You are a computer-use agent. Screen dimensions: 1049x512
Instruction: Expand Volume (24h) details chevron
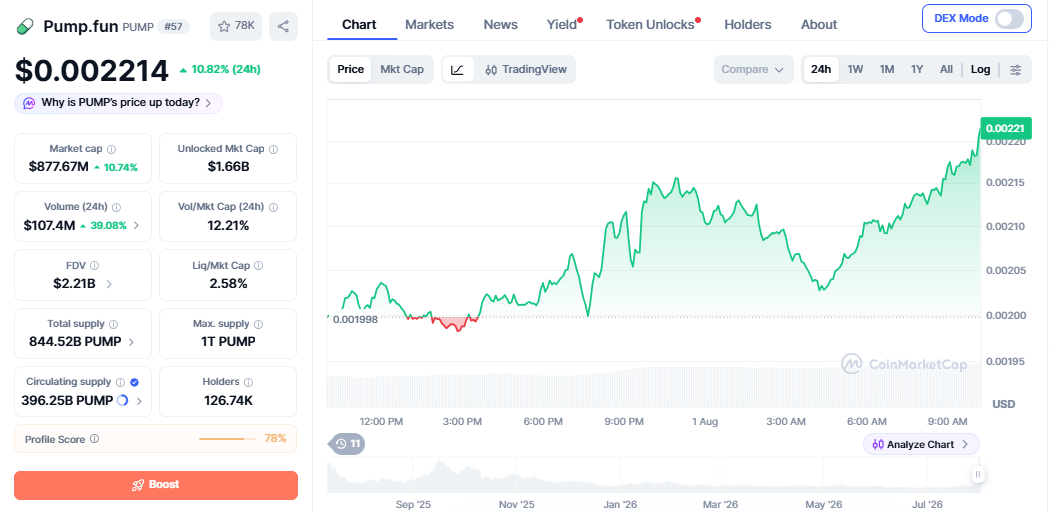(x=136, y=226)
